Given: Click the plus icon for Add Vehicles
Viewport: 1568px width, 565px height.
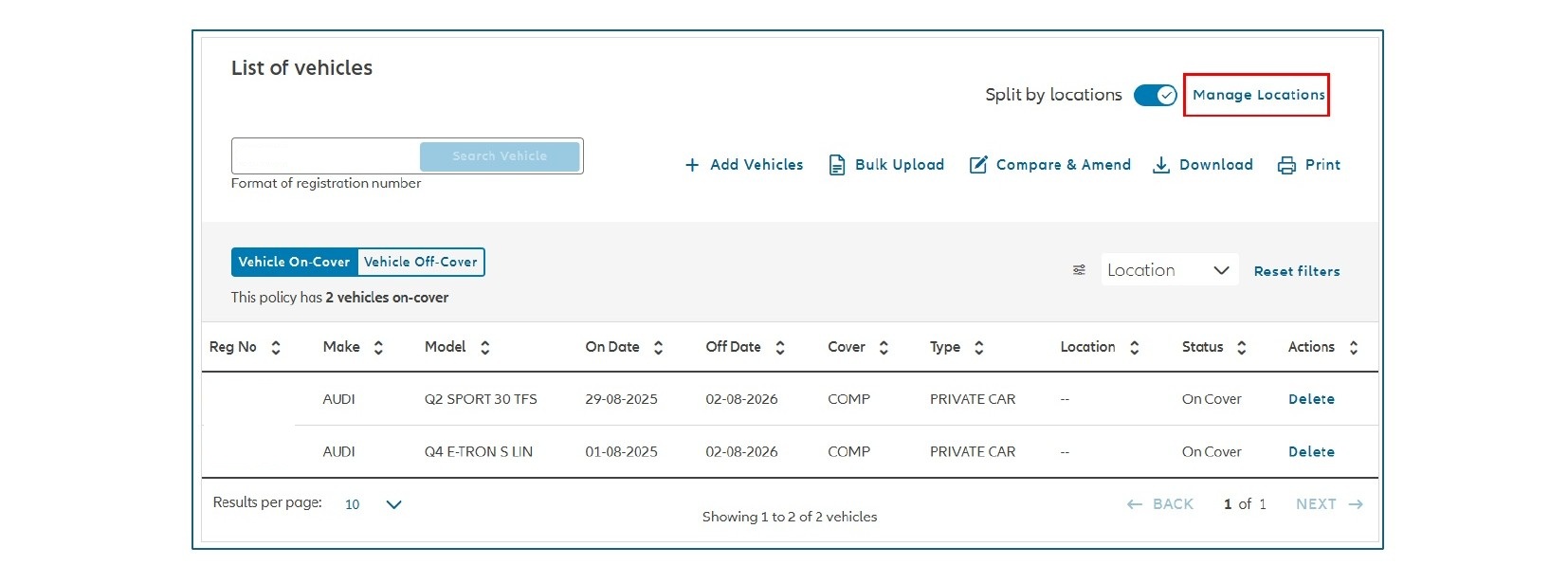Looking at the screenshot, I should coord(692,165).
